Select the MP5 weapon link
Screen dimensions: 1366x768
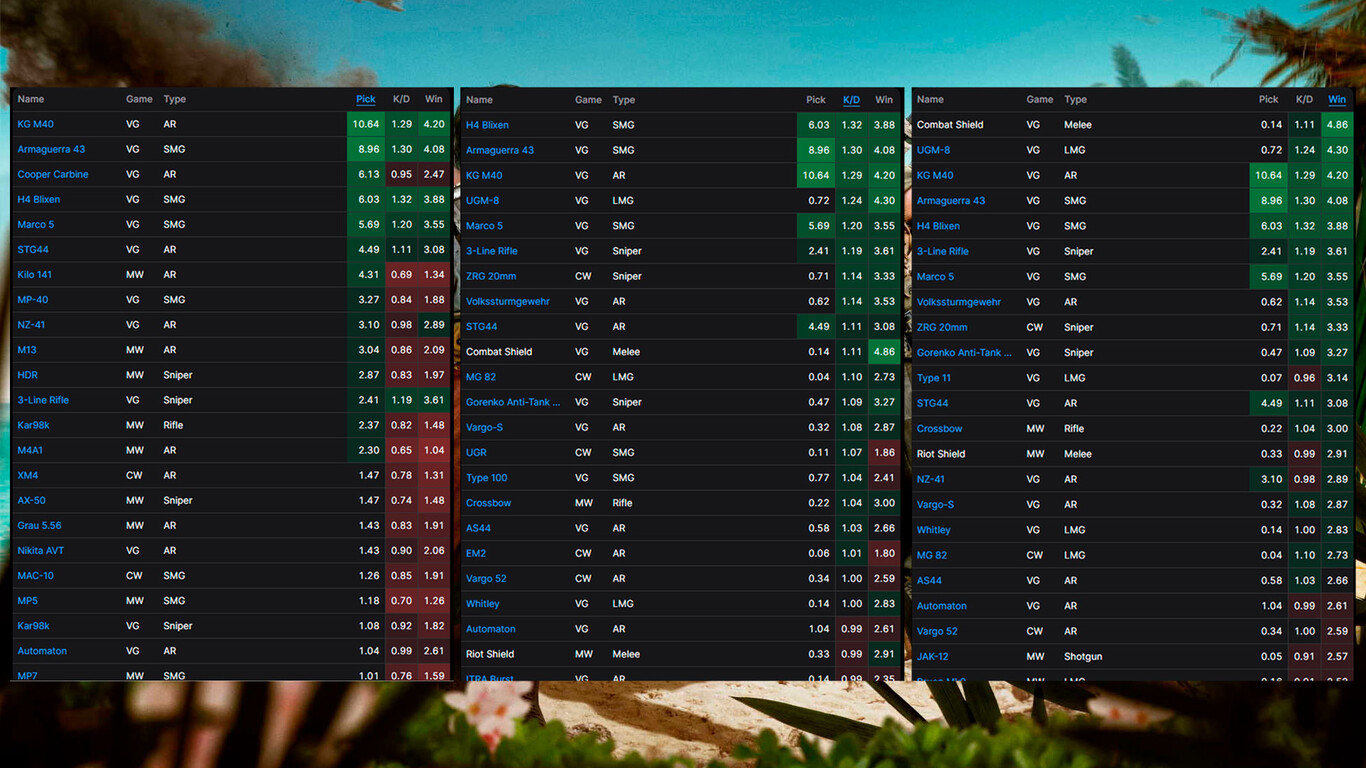(28, 601)
